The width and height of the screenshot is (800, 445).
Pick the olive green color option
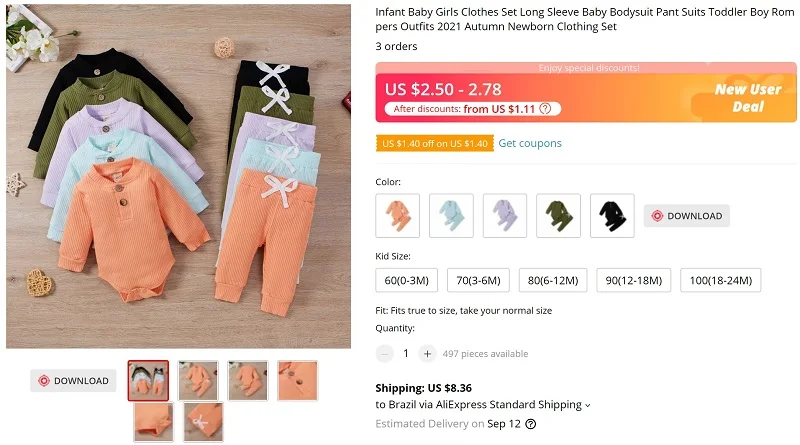pyautogui.click(x=559, y=215)
